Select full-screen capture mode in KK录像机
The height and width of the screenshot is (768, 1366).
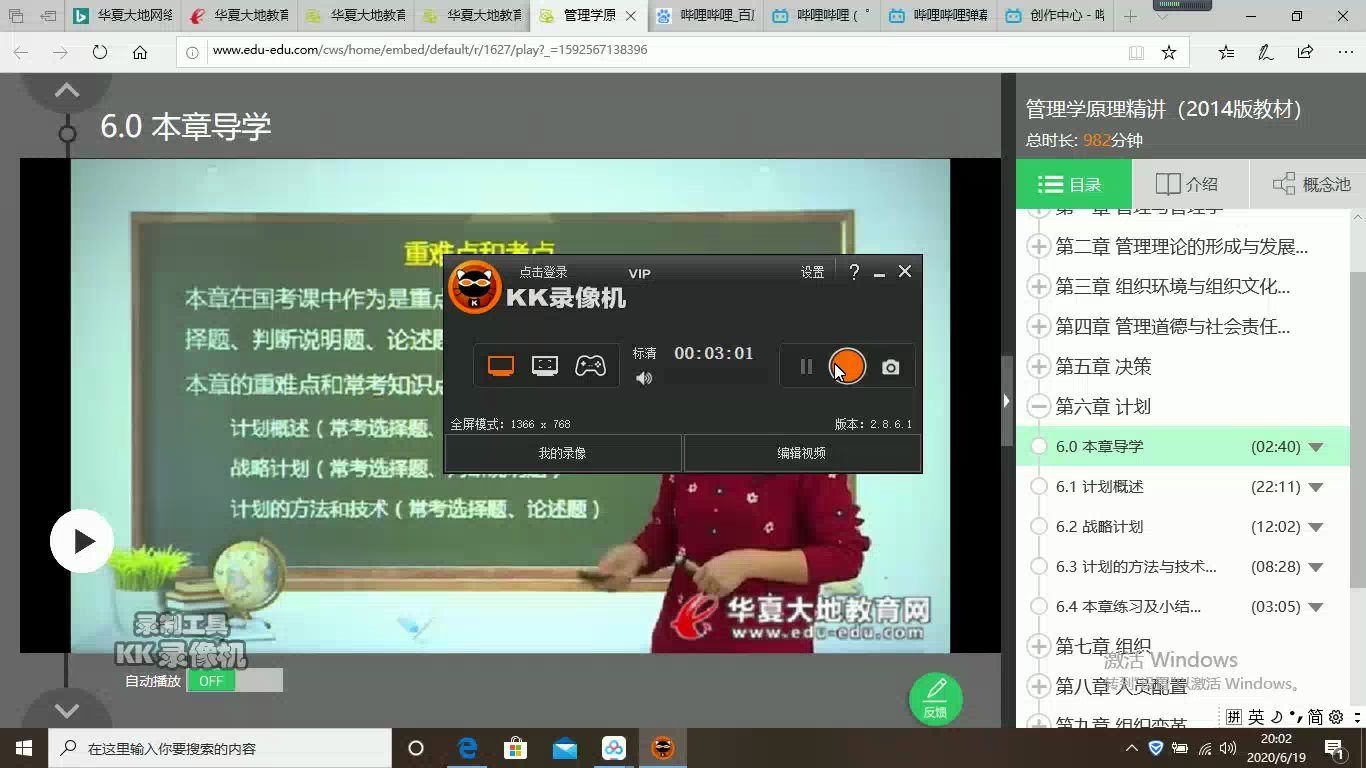click(500, 366)
